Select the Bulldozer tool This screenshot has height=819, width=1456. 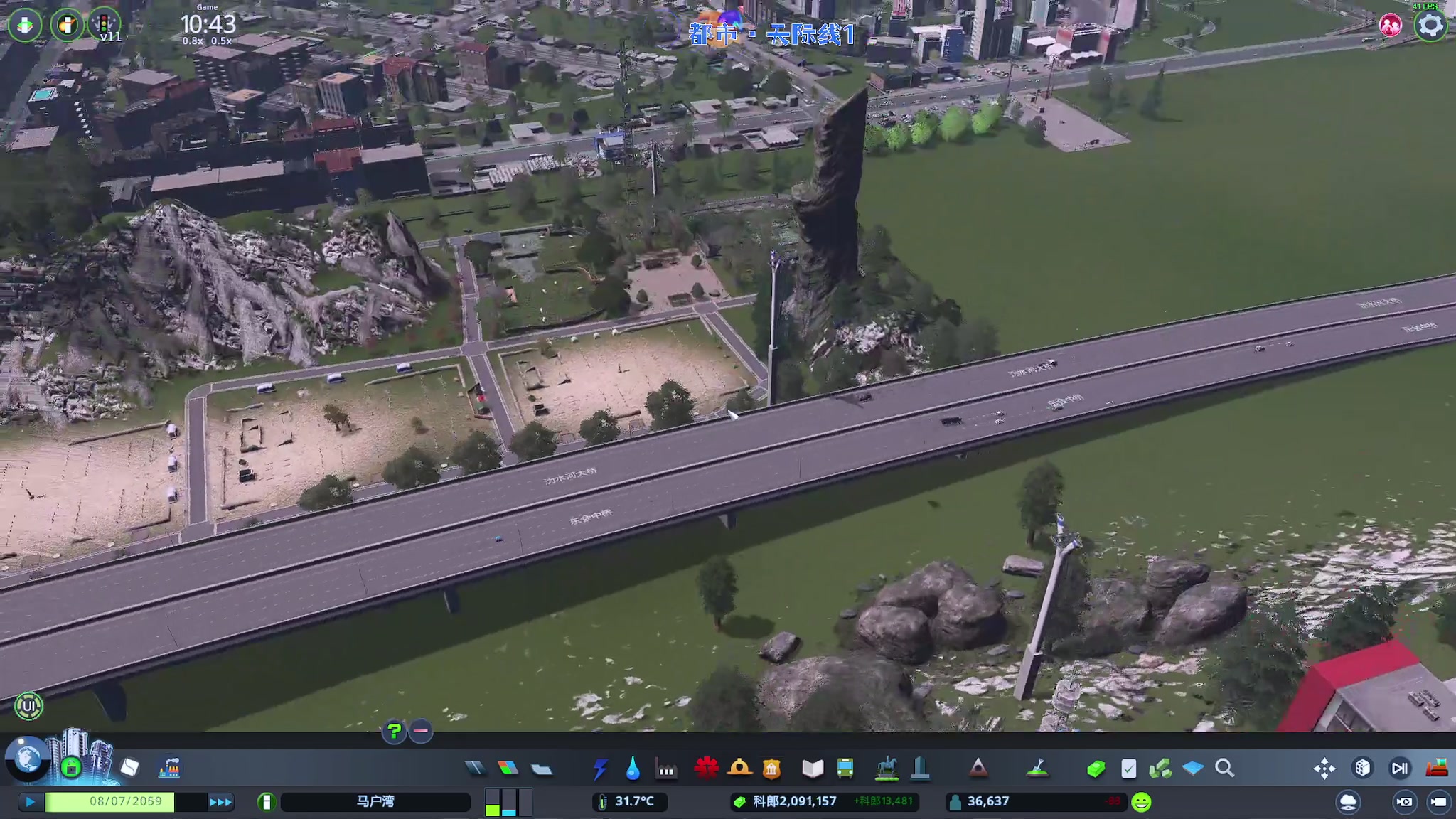point(1437,768)
